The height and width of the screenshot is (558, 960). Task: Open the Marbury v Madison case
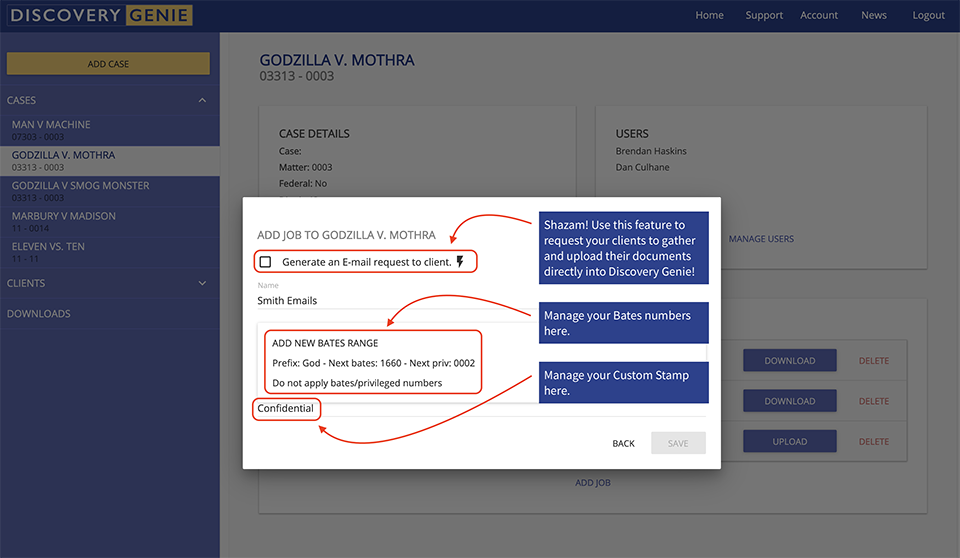tap(110, 222)
